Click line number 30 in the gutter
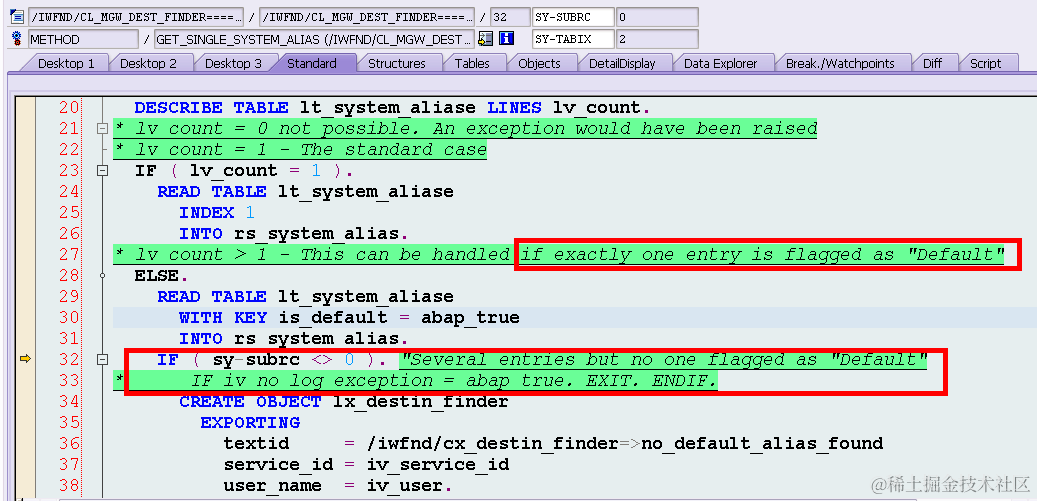1037x501 pixels. pyautogui.click(x=69, y=317)
